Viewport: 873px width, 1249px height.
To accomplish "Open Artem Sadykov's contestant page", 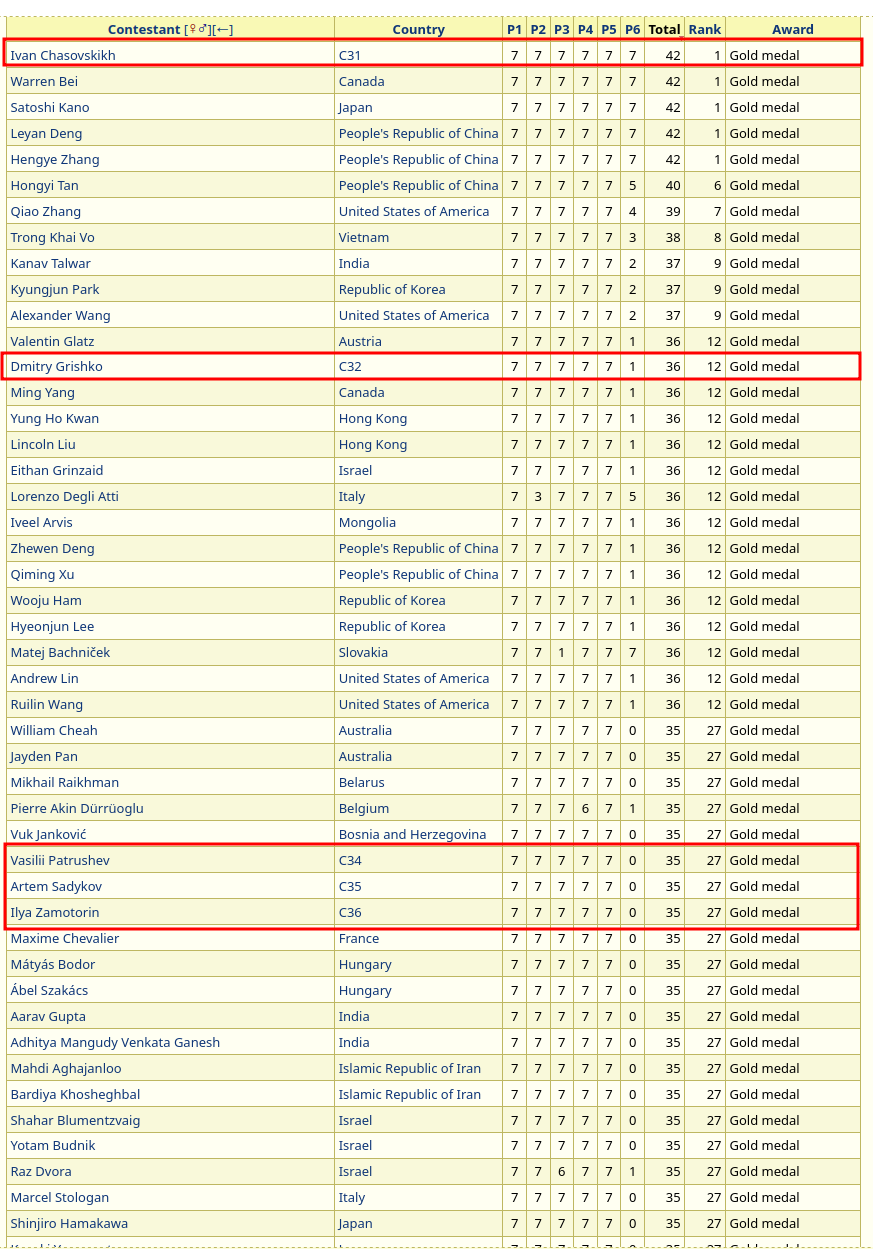I will pyautogui.click(x=56, y=886).
